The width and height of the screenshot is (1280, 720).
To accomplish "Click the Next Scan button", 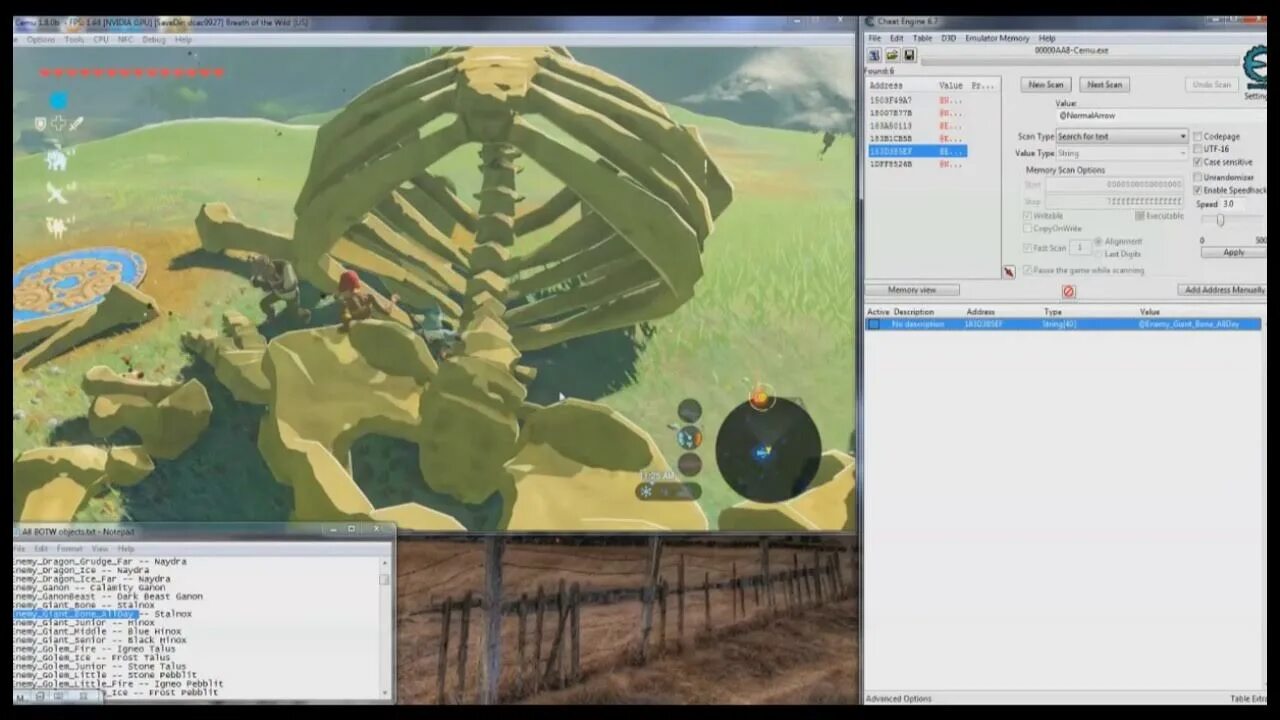I will tap(1104, 85).
